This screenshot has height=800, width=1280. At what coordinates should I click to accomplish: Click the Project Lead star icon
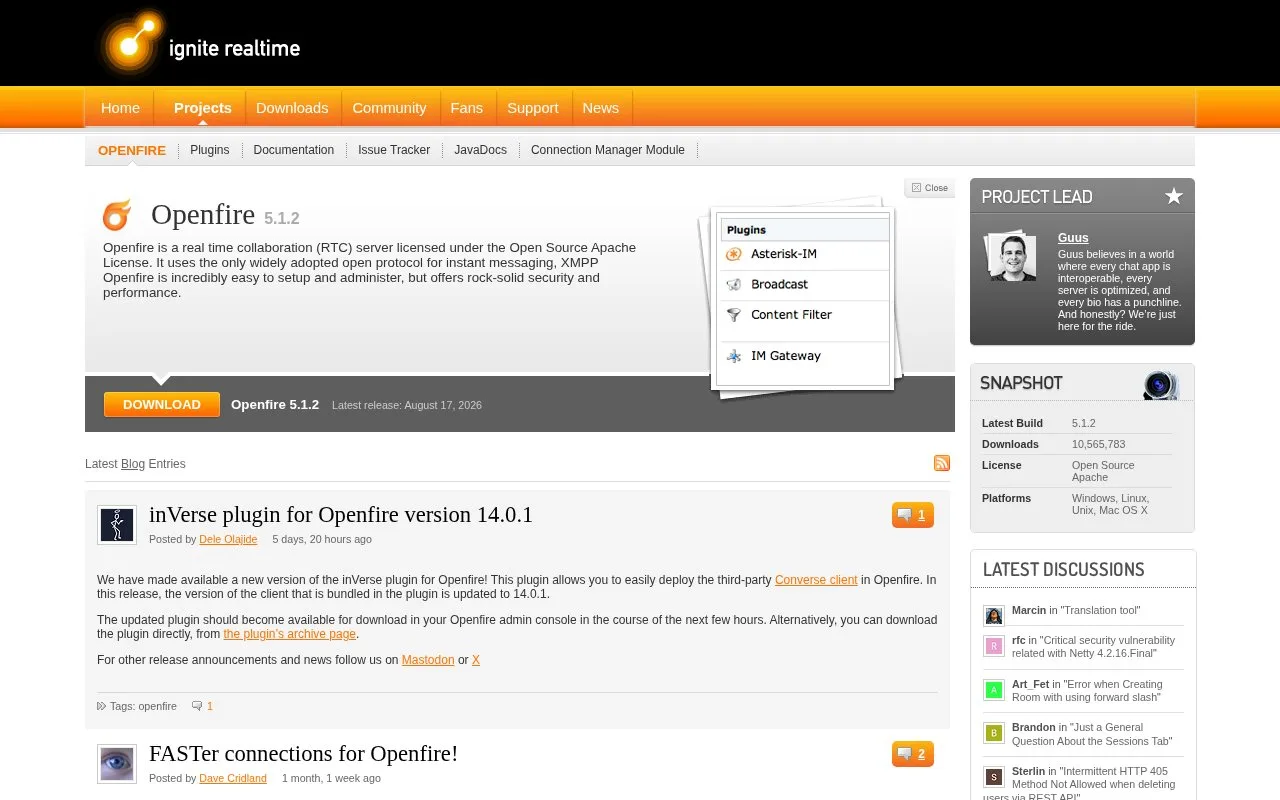[1174, 196]
